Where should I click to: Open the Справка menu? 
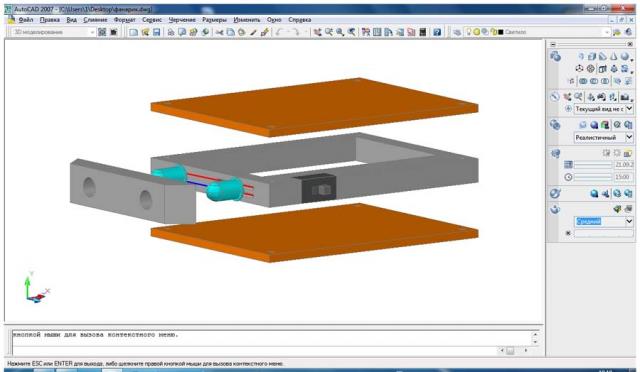(300, 20)
